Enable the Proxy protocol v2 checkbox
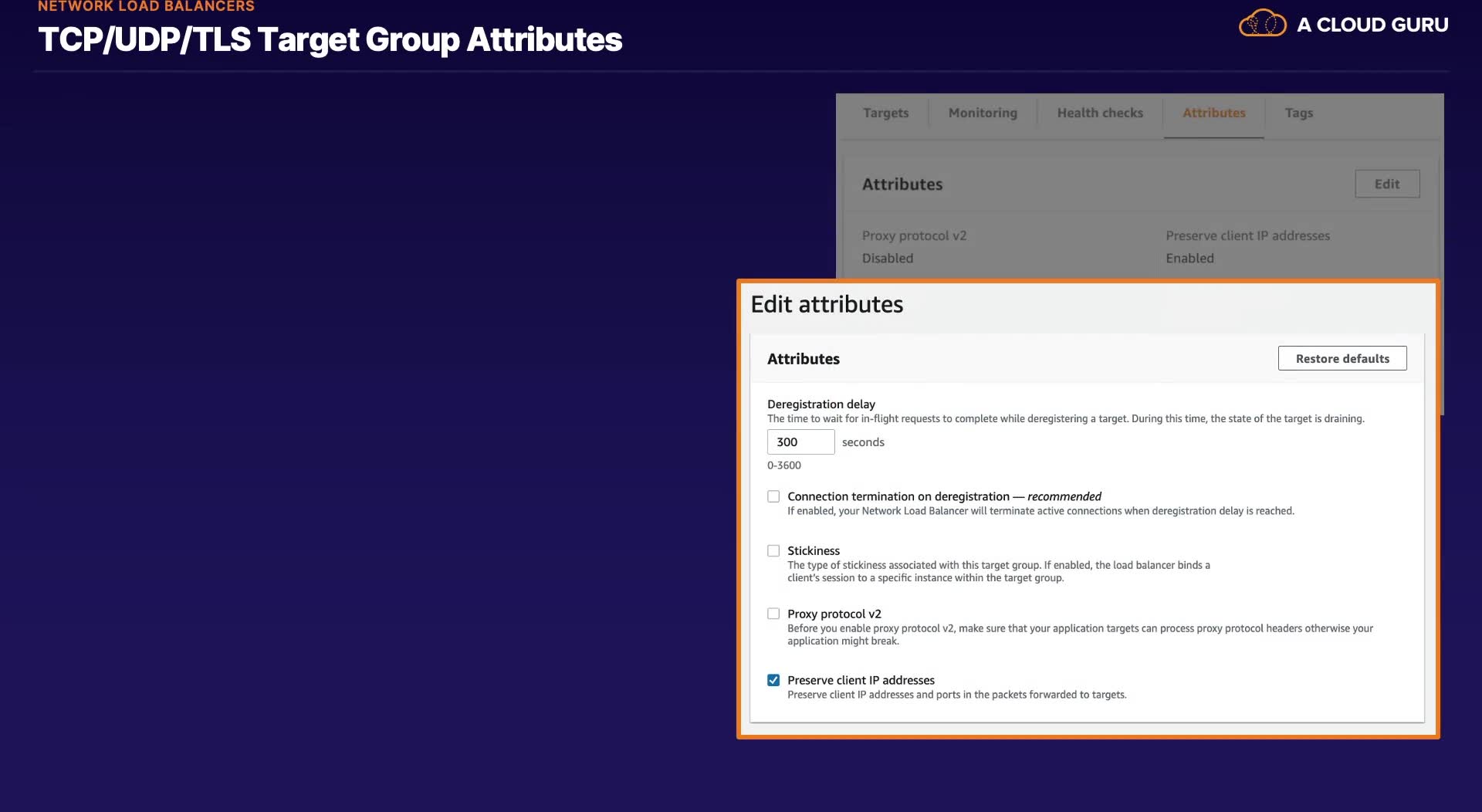The height and width of the screenshot is (812, 1482). coord(773,614)
